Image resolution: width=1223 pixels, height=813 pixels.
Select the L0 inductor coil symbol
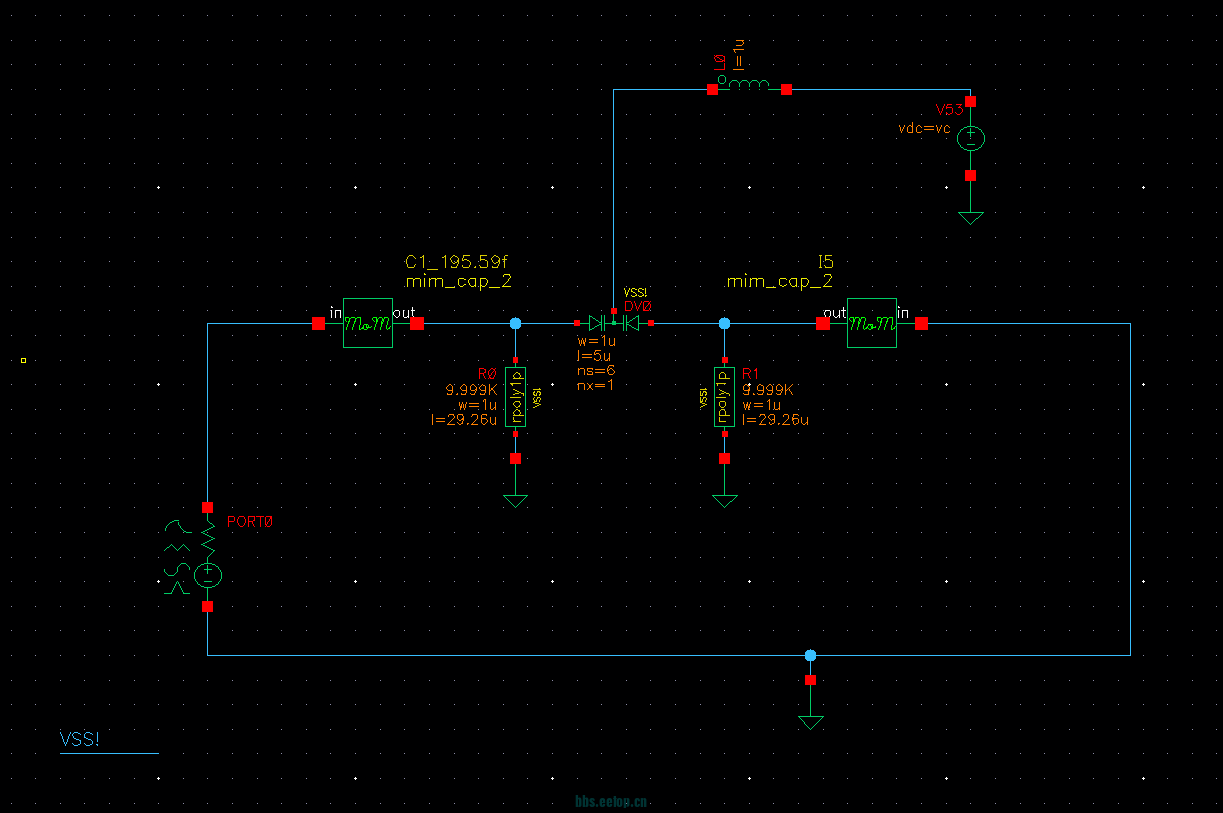(749, 86)
